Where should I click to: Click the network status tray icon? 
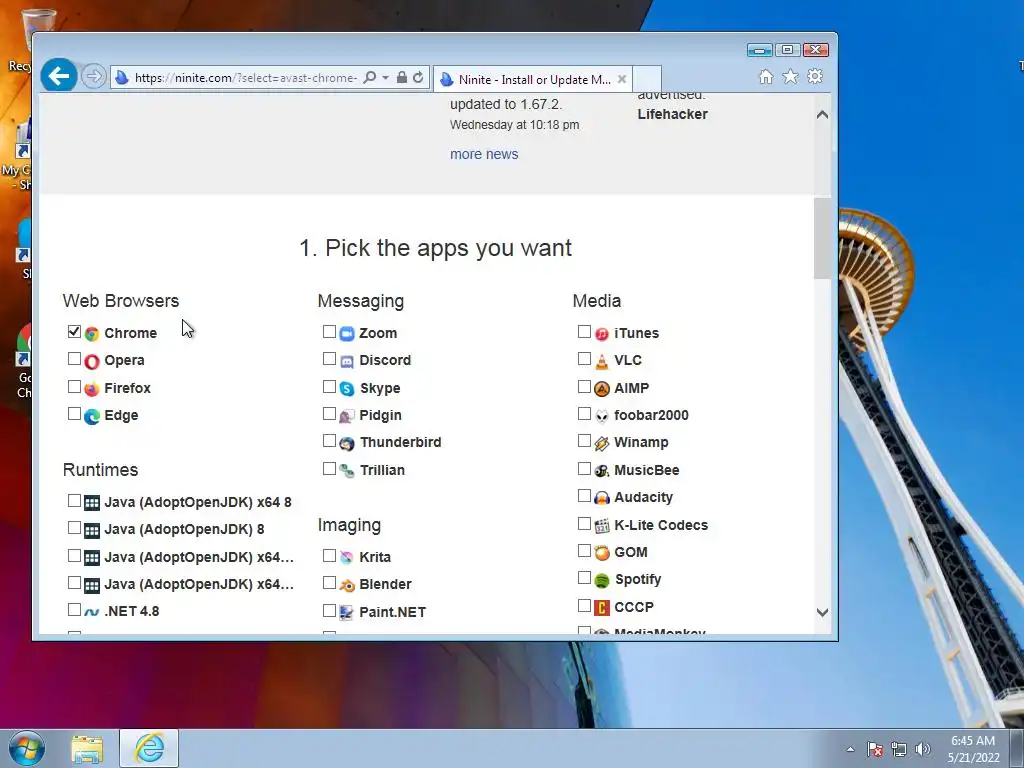tap(899, 749)
